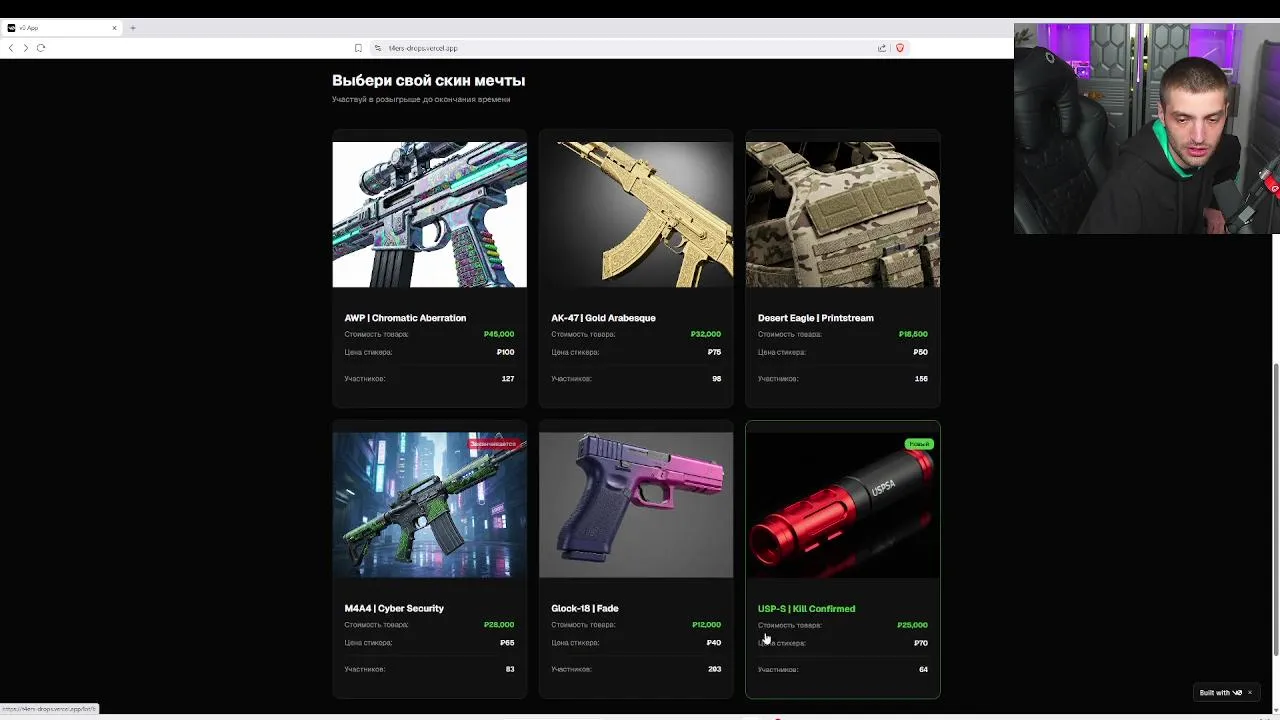Open the Desert Eagle Printstream image
The width and height of the screenshot is (1280, 720).
click(x=842, y=214)
